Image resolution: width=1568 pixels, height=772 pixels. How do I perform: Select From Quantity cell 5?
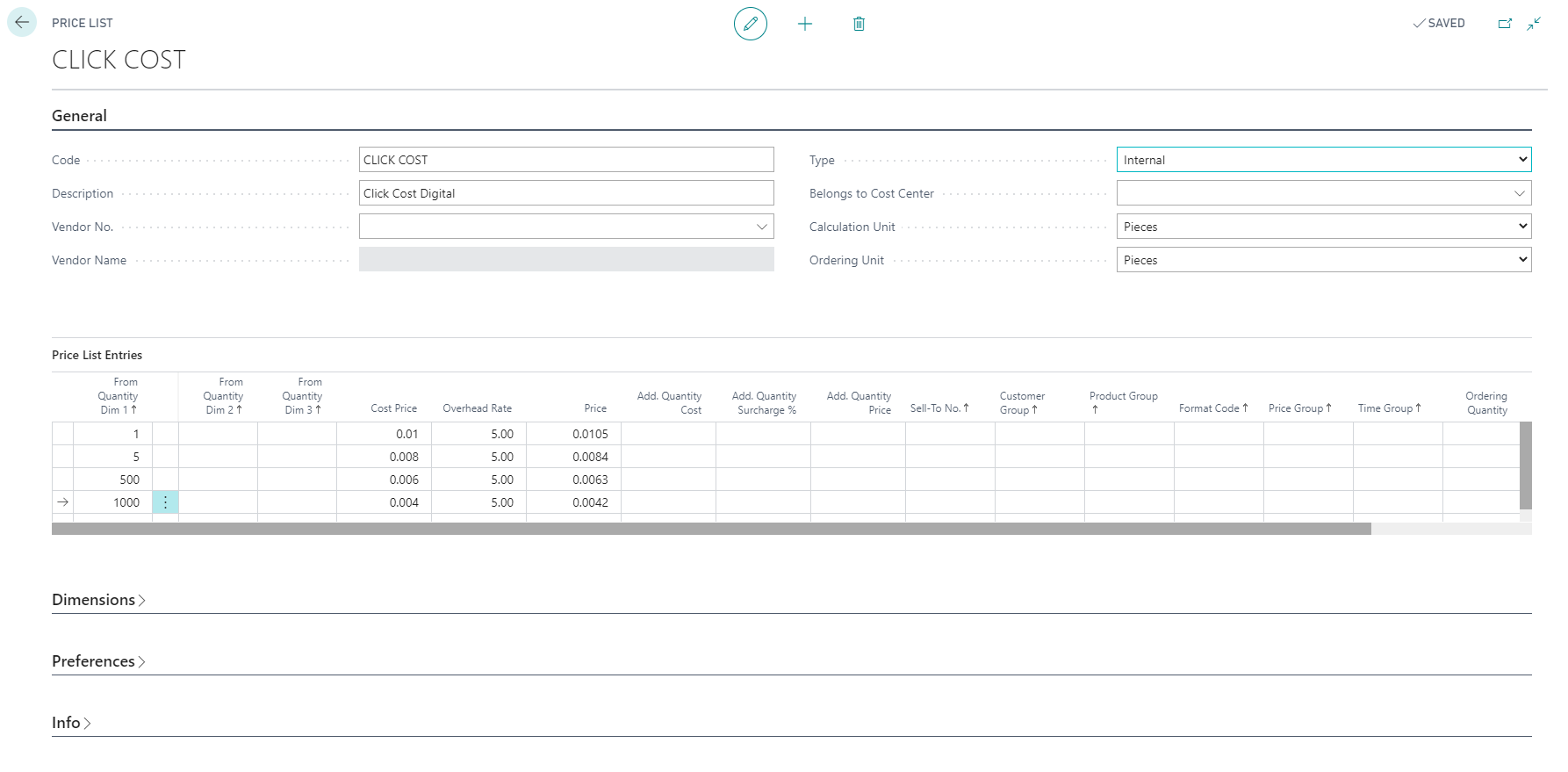112,457
